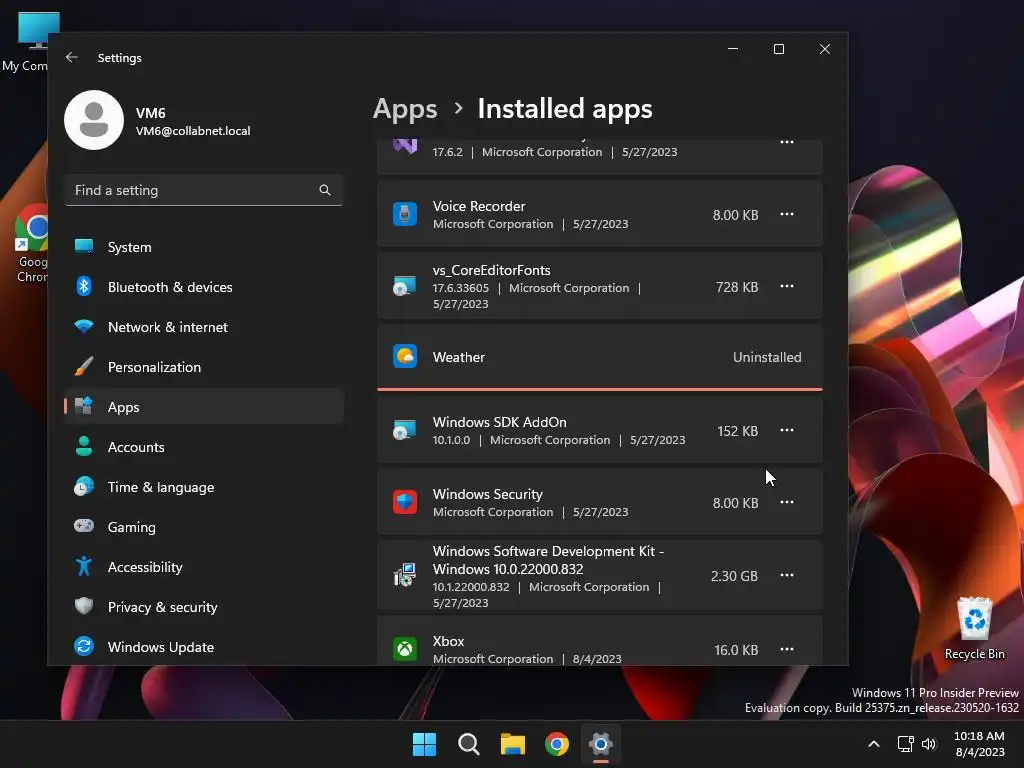
Task: Click the Accounts person icon
Action: click(84, 446)
